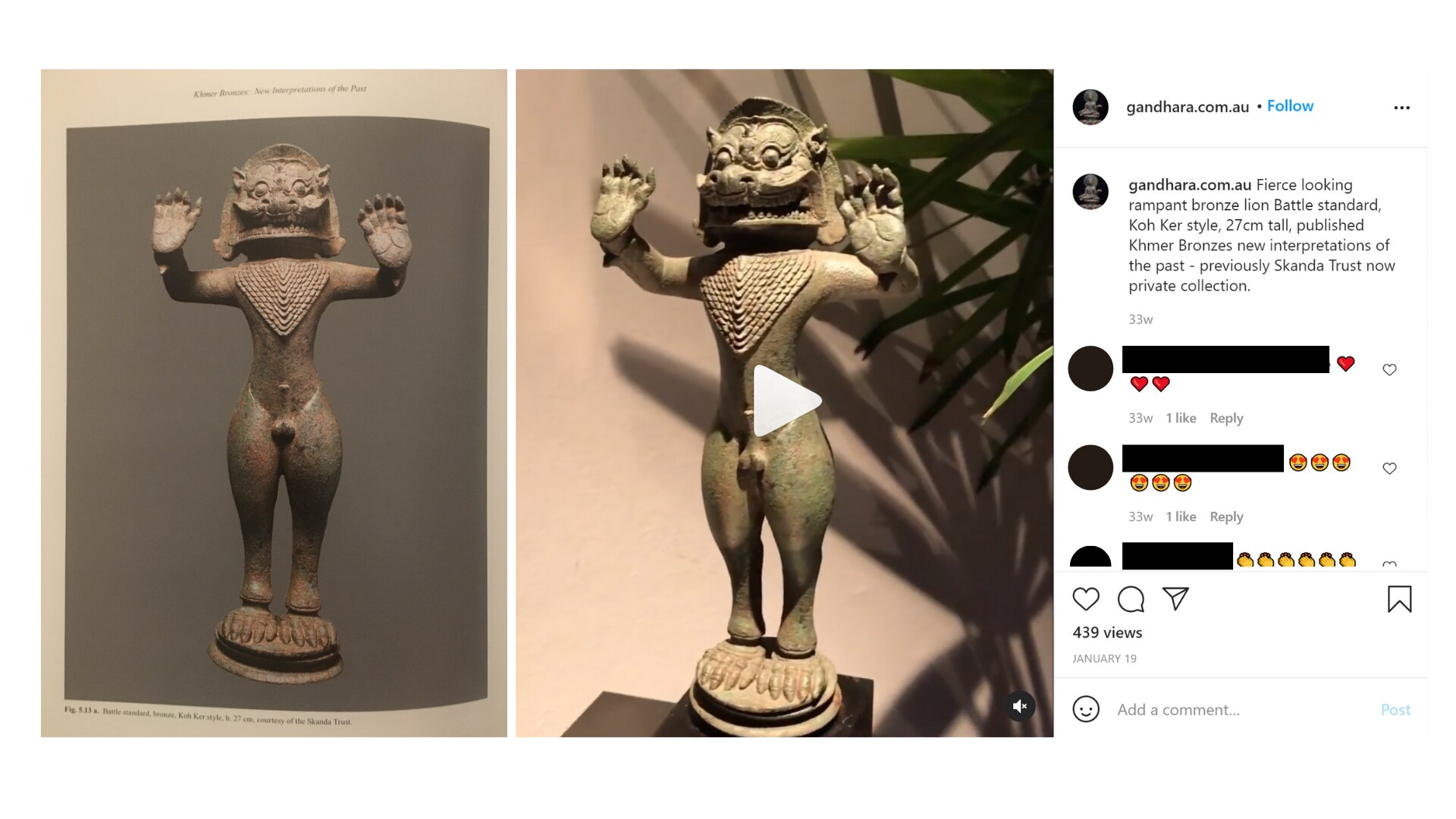Open the emoji picker smiley icon

coord(1086,709)
